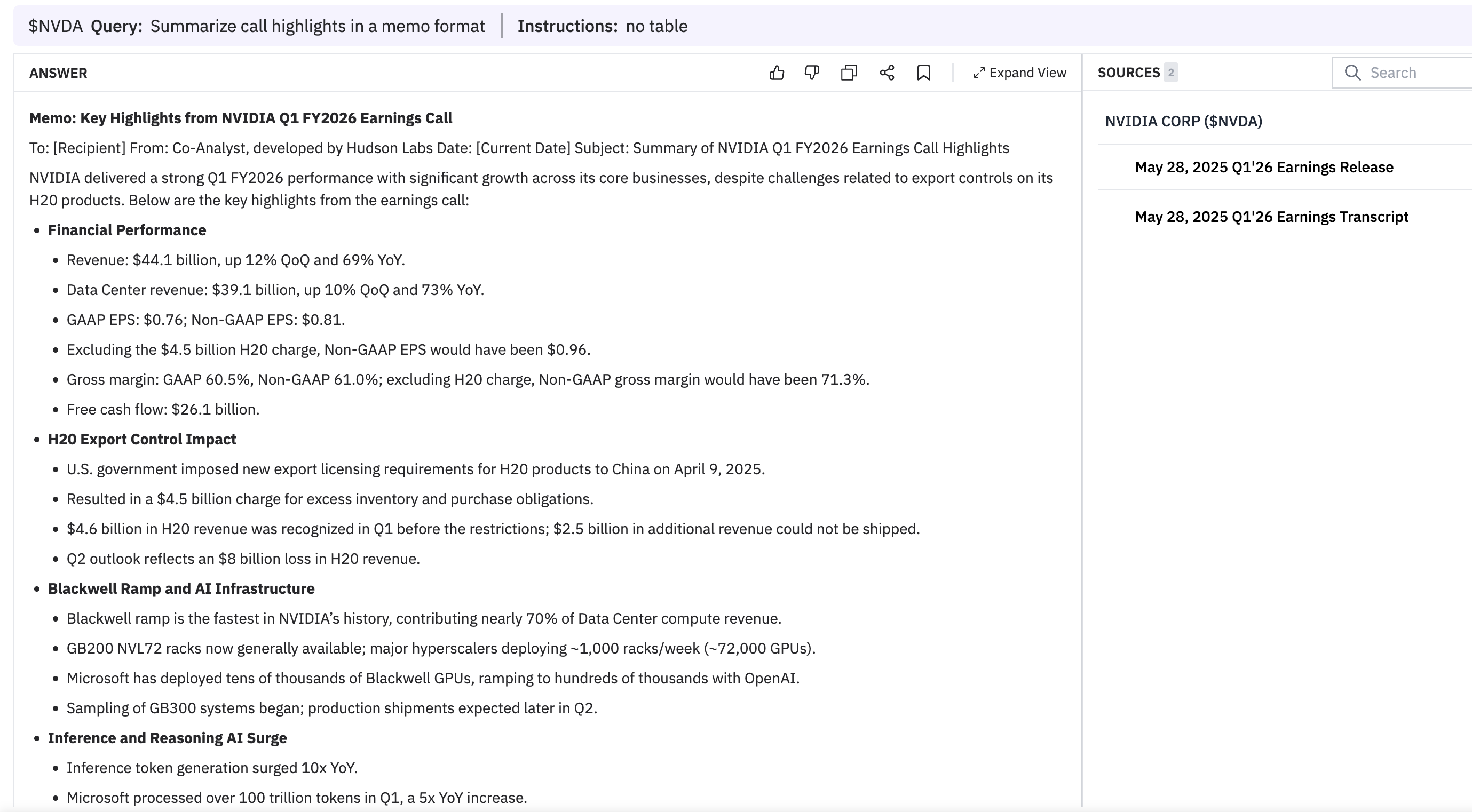Click the 'Blackwell ramp is the fastest' bullet

(x=424, y=618)
